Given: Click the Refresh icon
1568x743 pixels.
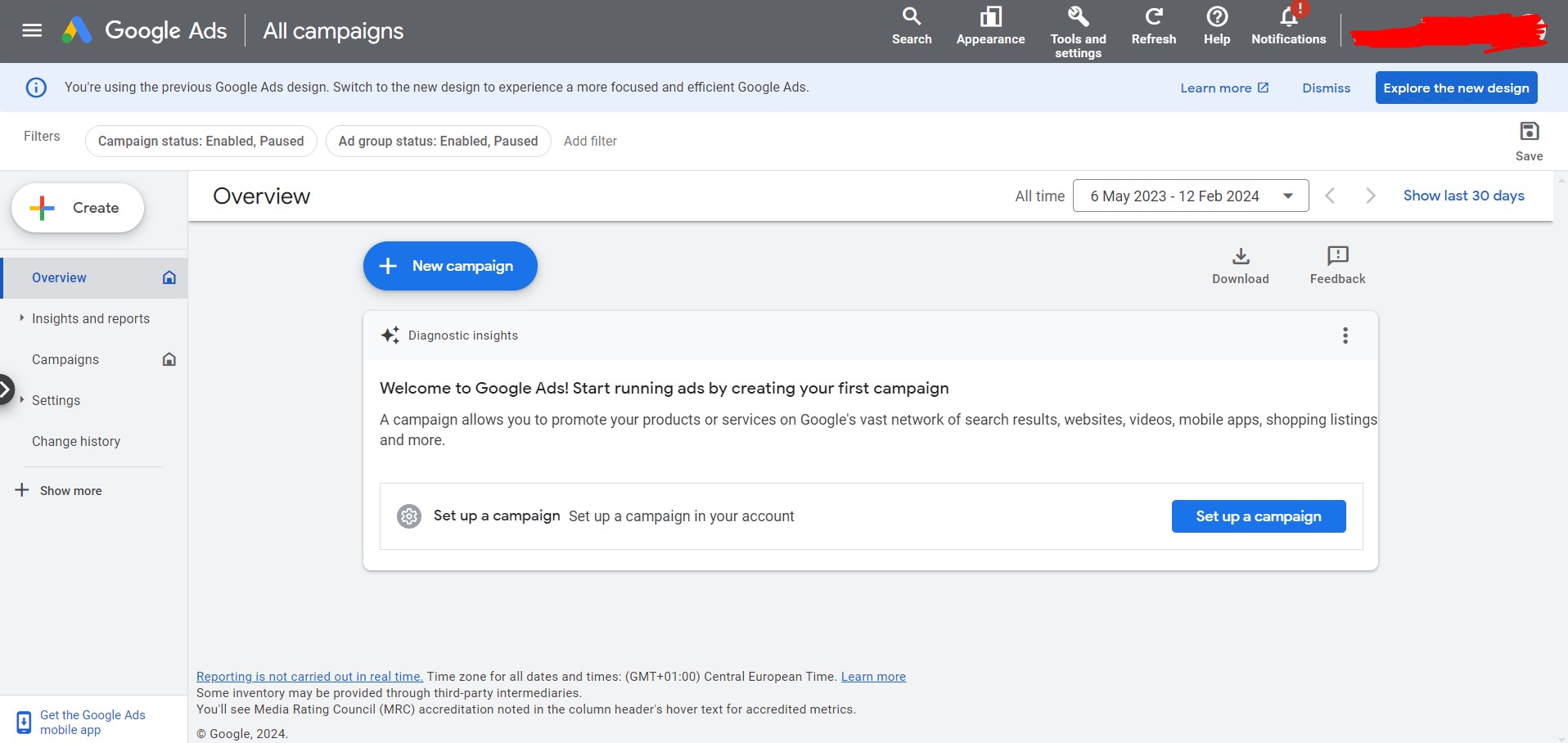Looking at the screenshot, I should click(x=1154, y=25).
